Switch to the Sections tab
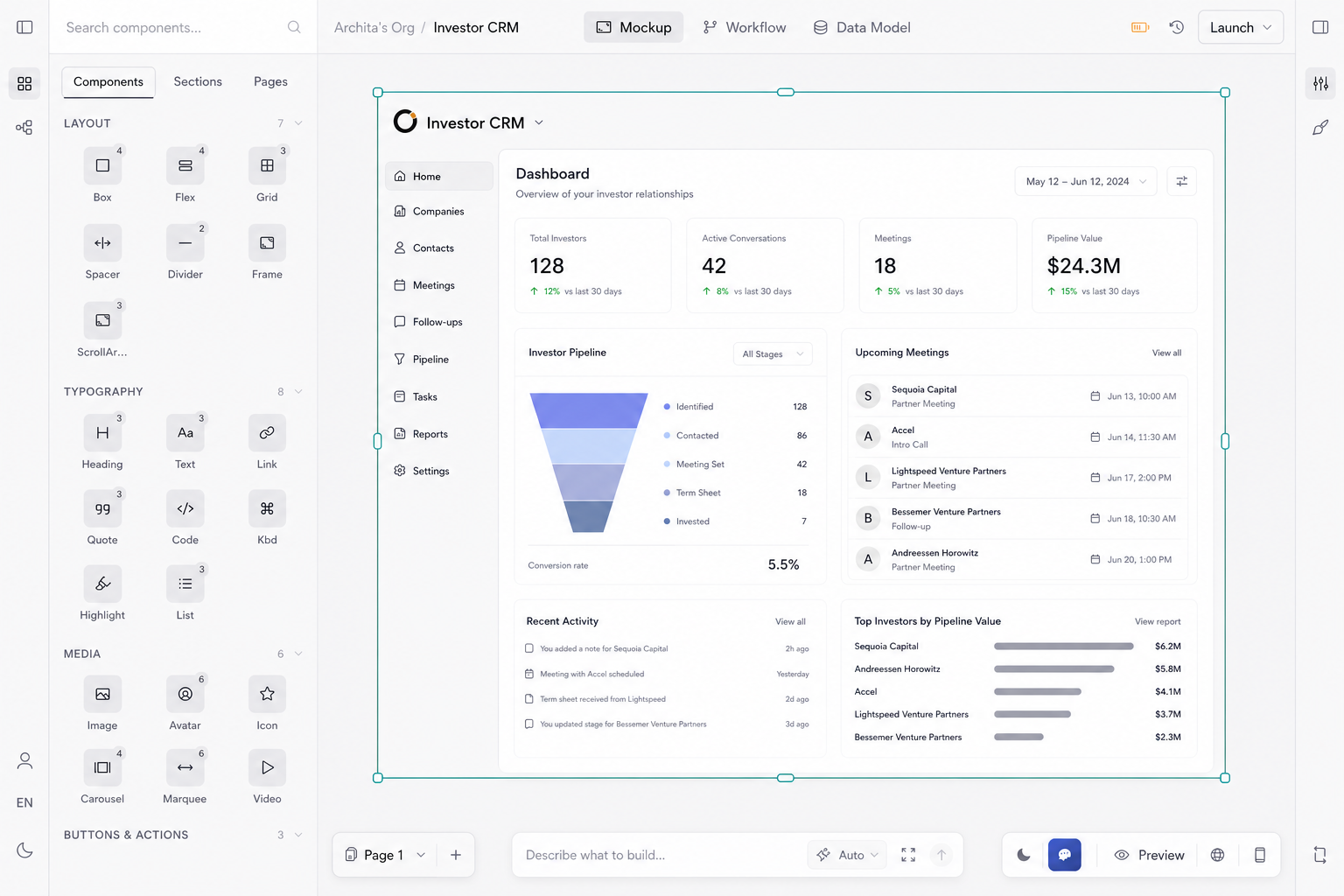This screenshot has width=1344, height=896. point(198,81)
